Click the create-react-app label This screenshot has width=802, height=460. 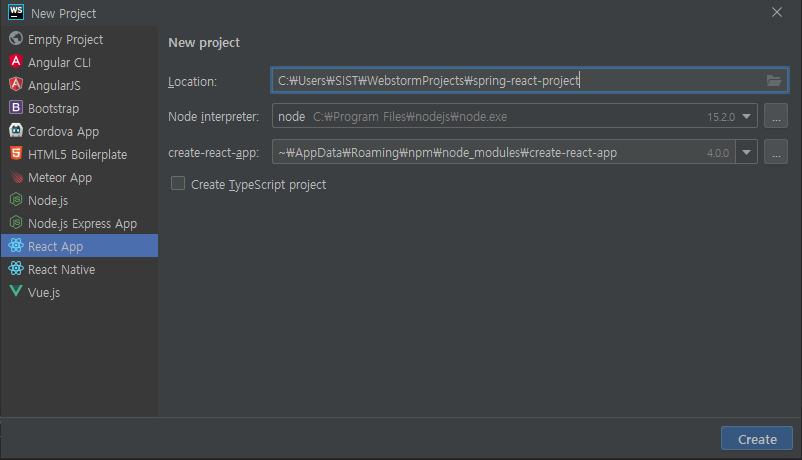click(213, 152)
